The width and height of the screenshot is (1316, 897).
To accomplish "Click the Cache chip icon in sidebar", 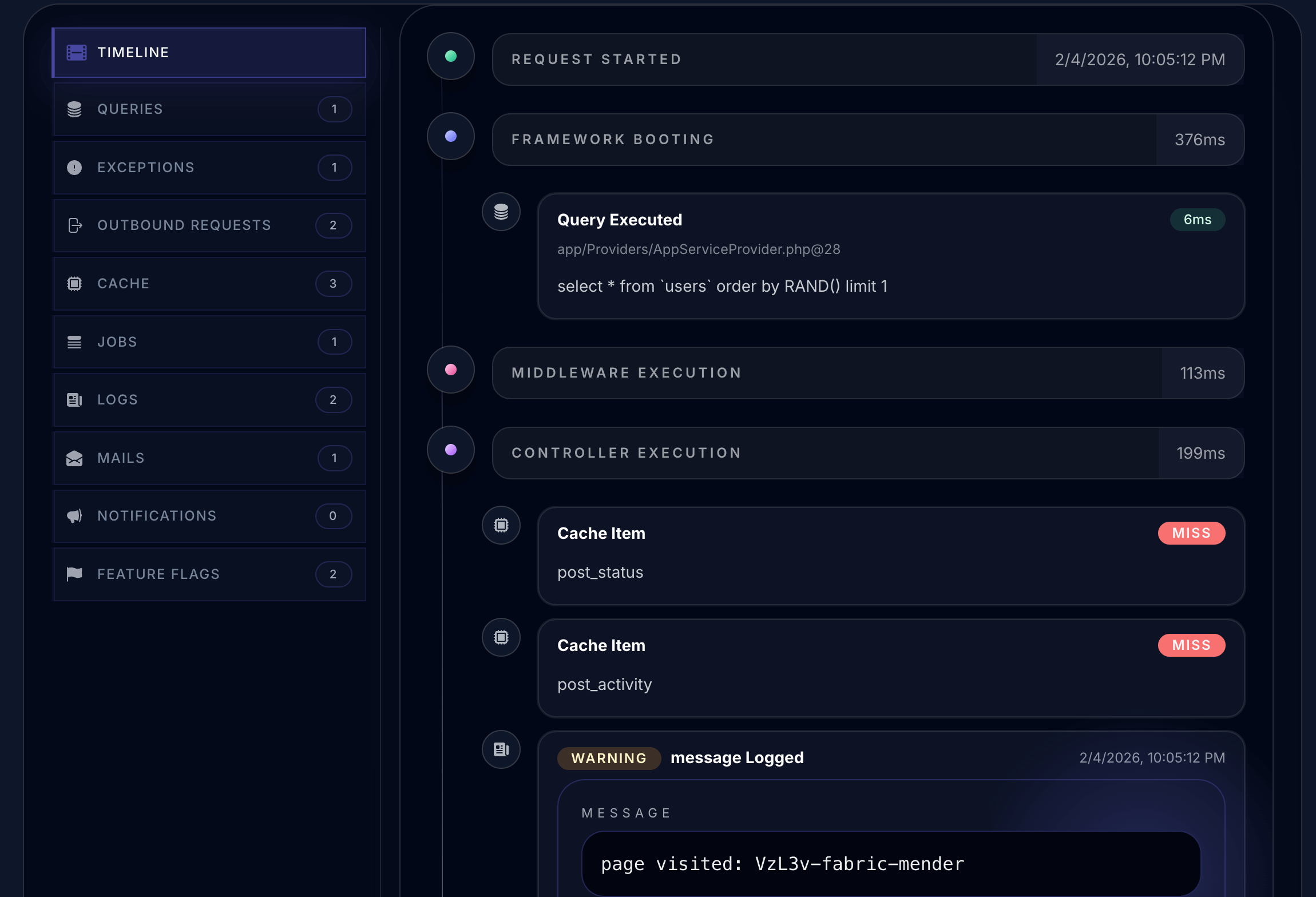I will [75, 283].
